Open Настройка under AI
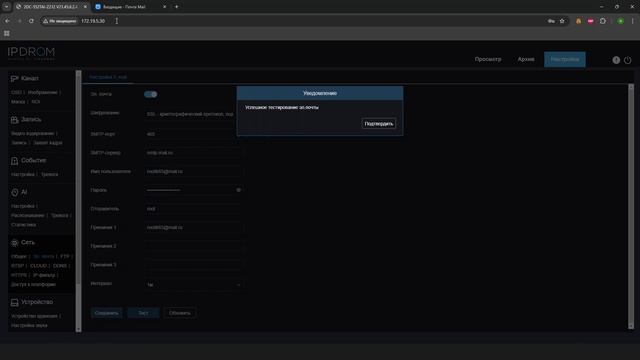Screen dimensions: 640x360 23,206
